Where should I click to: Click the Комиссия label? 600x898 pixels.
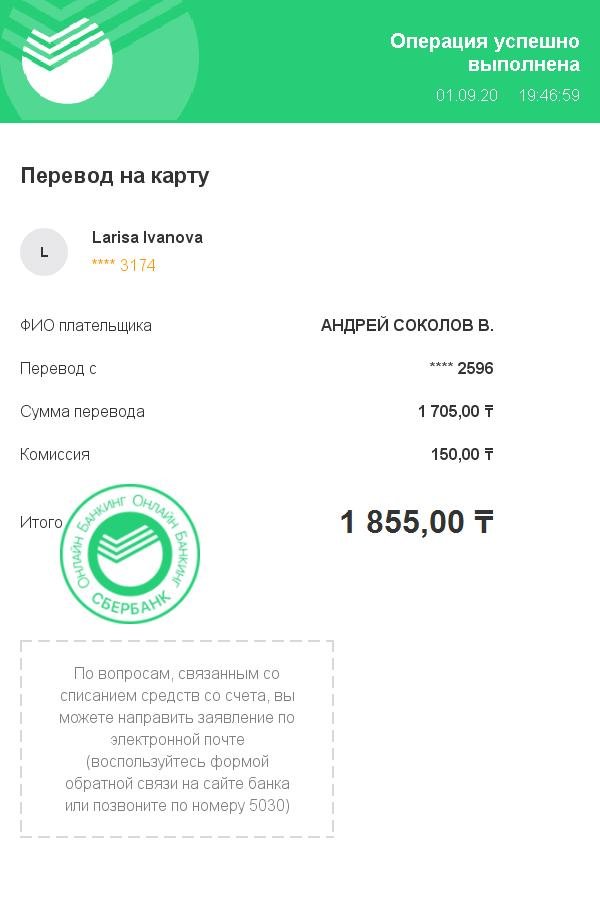pos(55,455)
